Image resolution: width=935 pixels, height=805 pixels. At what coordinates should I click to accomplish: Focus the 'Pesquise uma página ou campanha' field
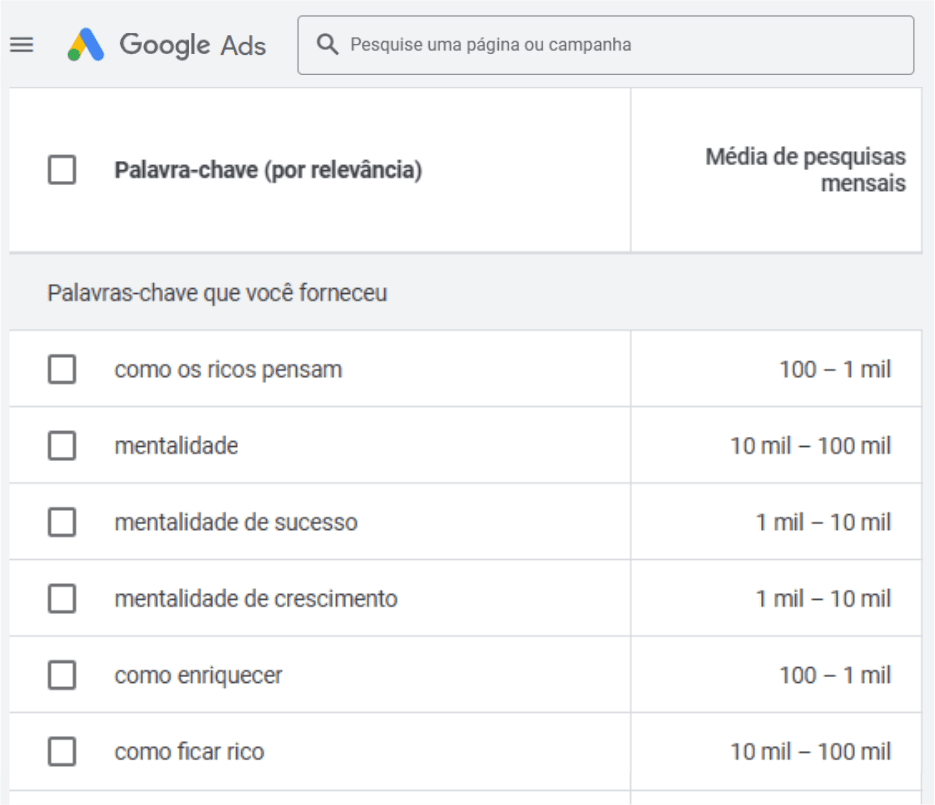pyautogui.click(x=620, y=45)
